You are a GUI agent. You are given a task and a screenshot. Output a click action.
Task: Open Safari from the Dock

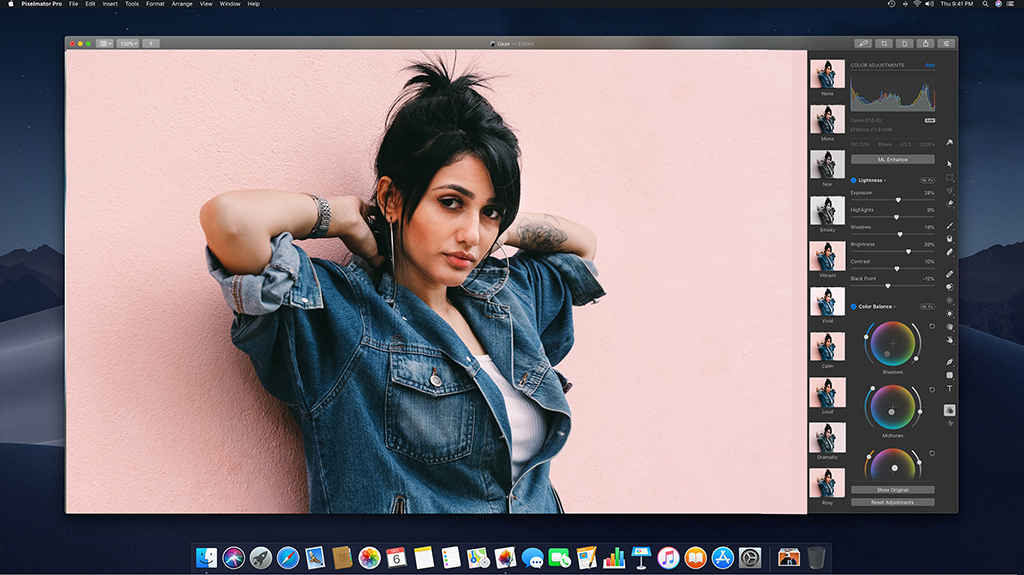[x=287, y=557]
